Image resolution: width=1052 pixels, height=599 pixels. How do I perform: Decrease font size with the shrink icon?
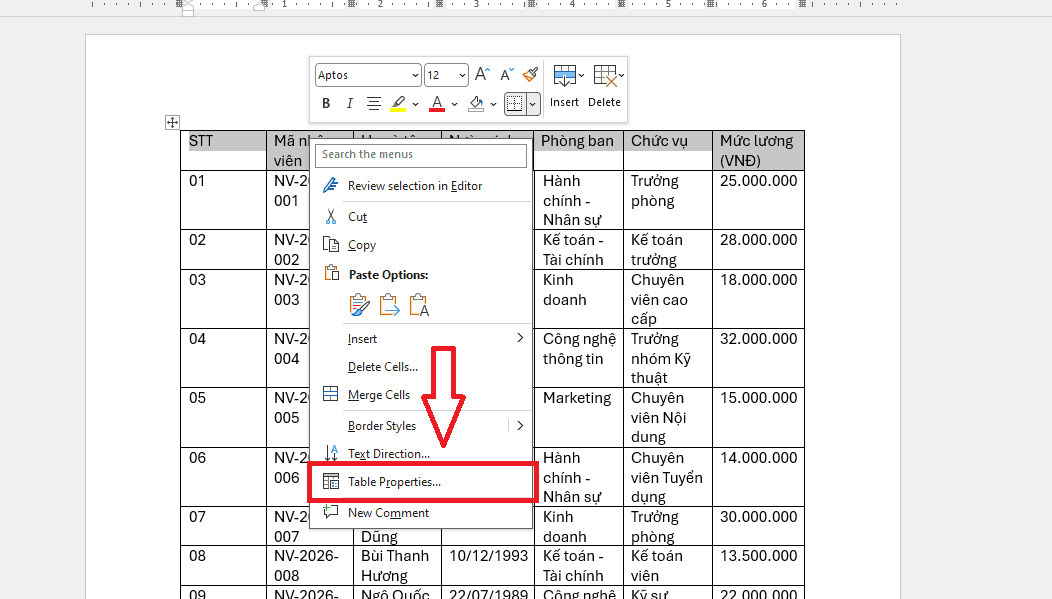coord(507,74)
